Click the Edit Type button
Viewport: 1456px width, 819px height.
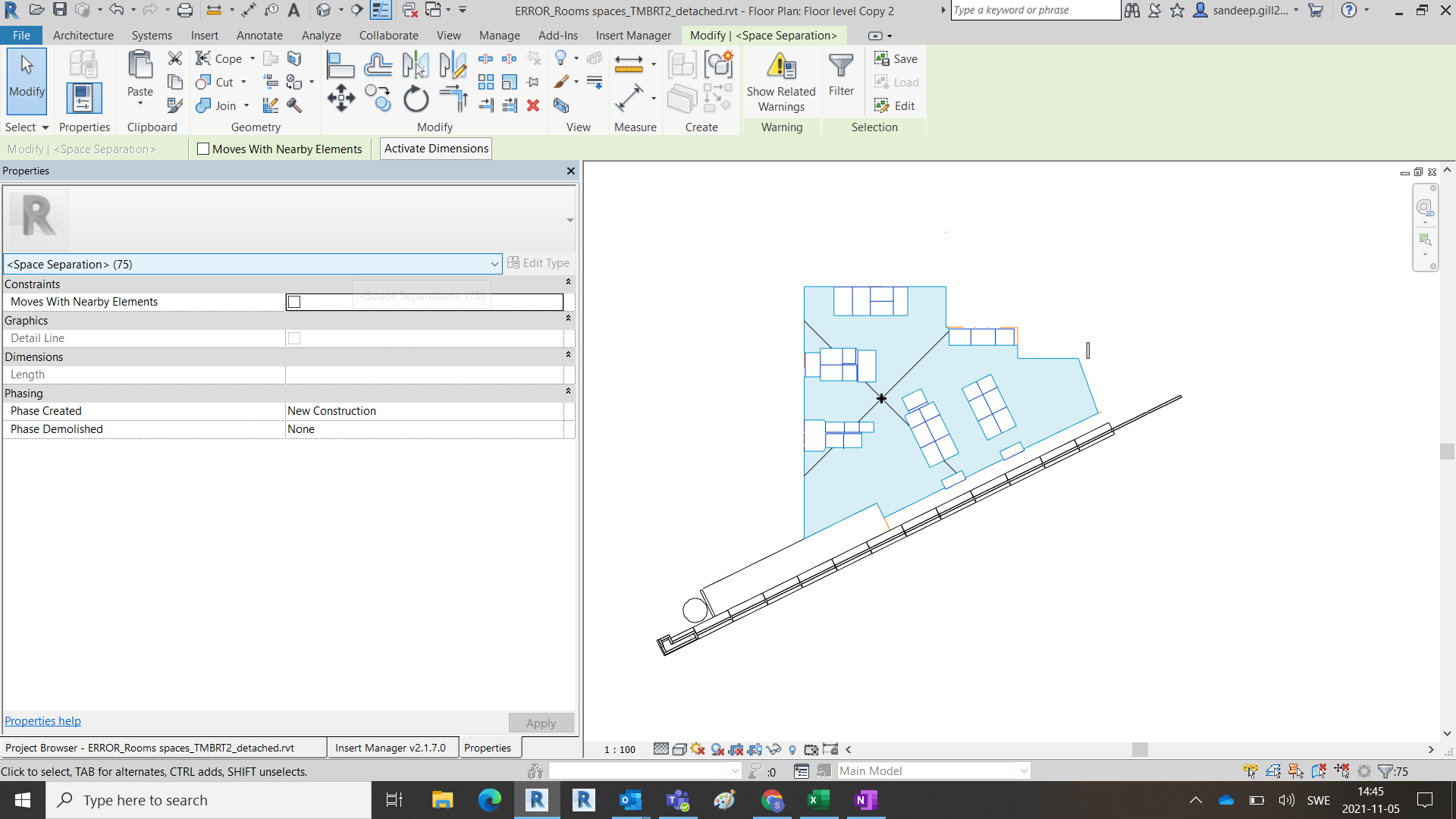coord(538,263)
